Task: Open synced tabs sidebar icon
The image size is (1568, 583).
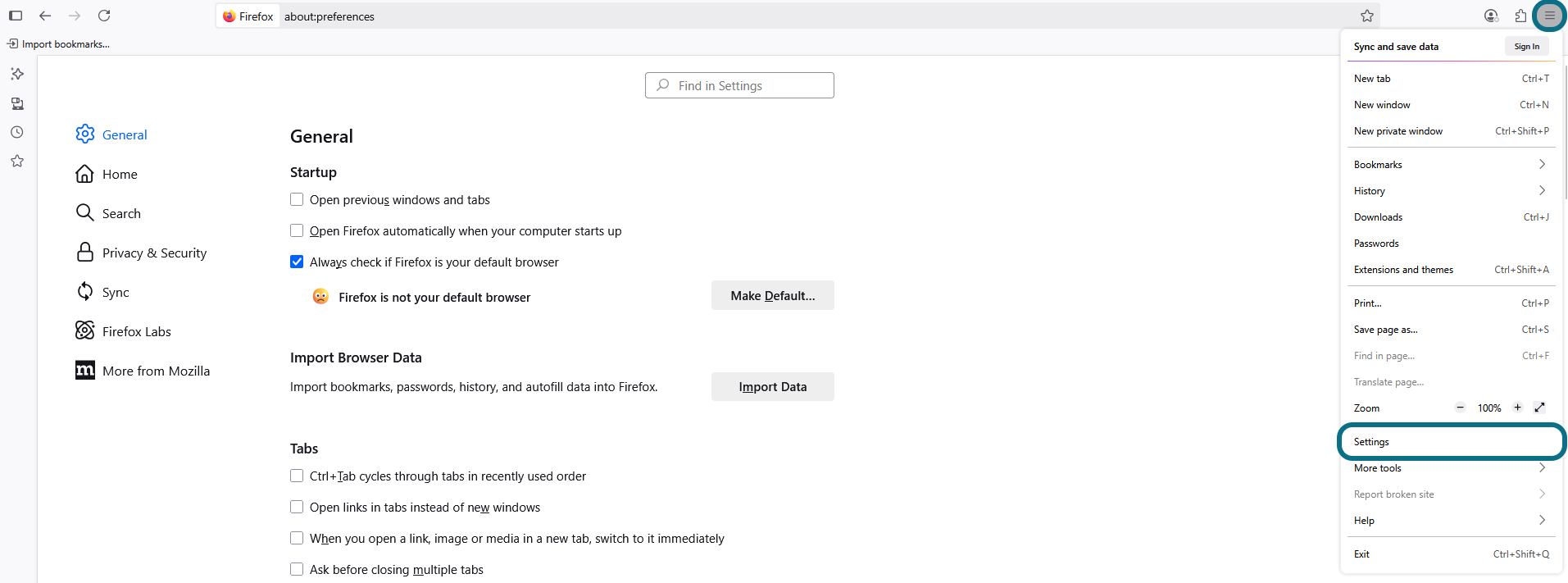Action: click(x=17, y=103)
